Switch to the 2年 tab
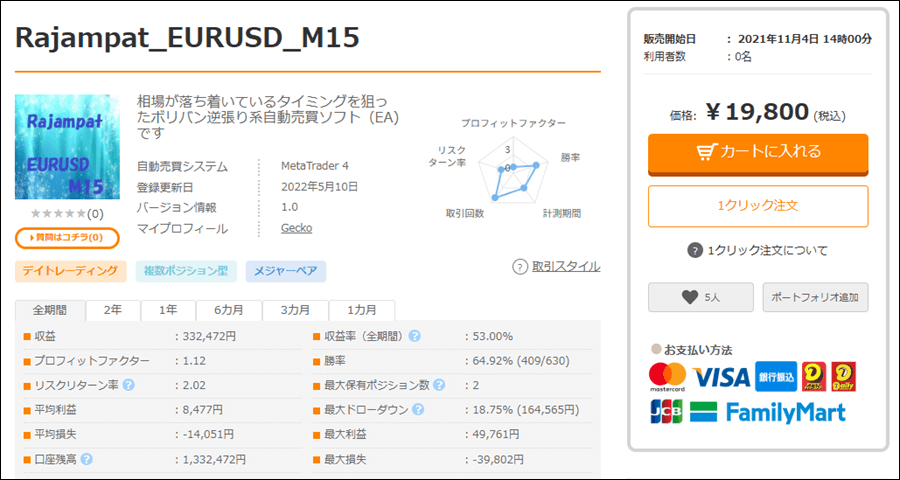 (113, 310)
